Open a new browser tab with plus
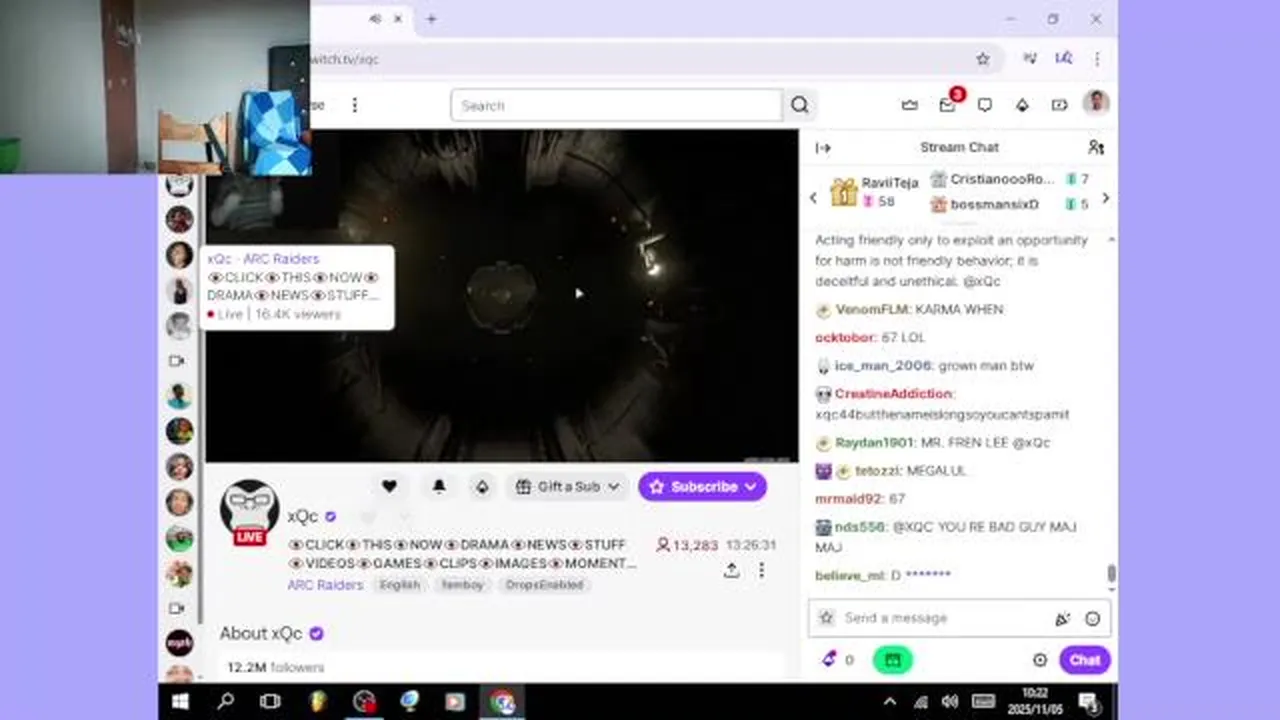Image resolution: width=1280 pixels, height=720 pixels. [431, 19]
